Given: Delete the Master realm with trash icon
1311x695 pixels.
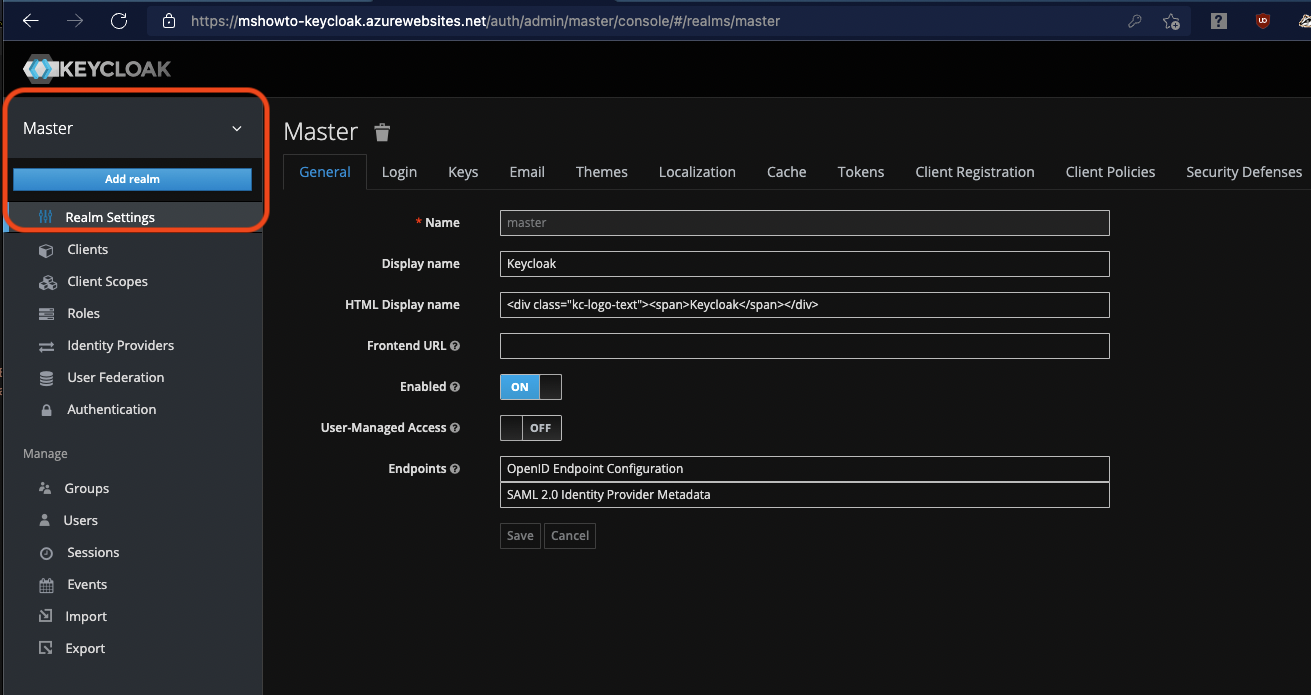Looking at the screenshot, I should point(382,132).
